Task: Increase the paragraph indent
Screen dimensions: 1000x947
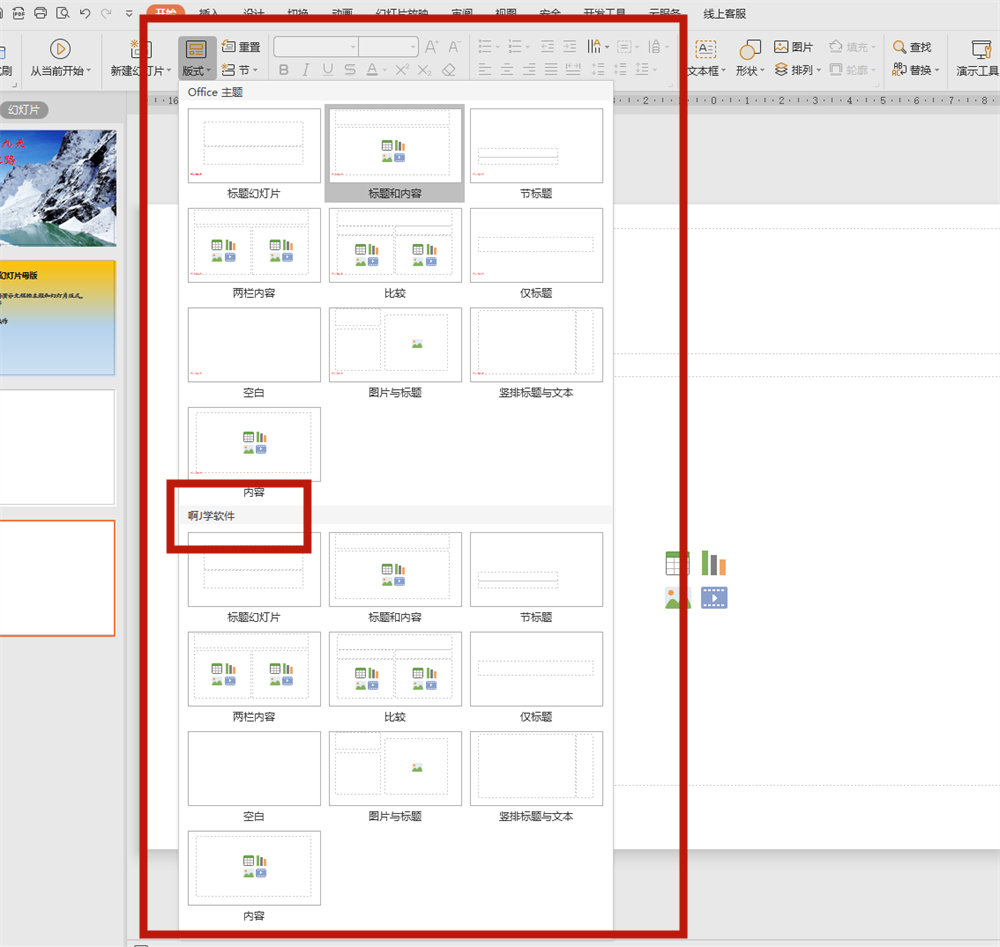Action: (570, 47)
